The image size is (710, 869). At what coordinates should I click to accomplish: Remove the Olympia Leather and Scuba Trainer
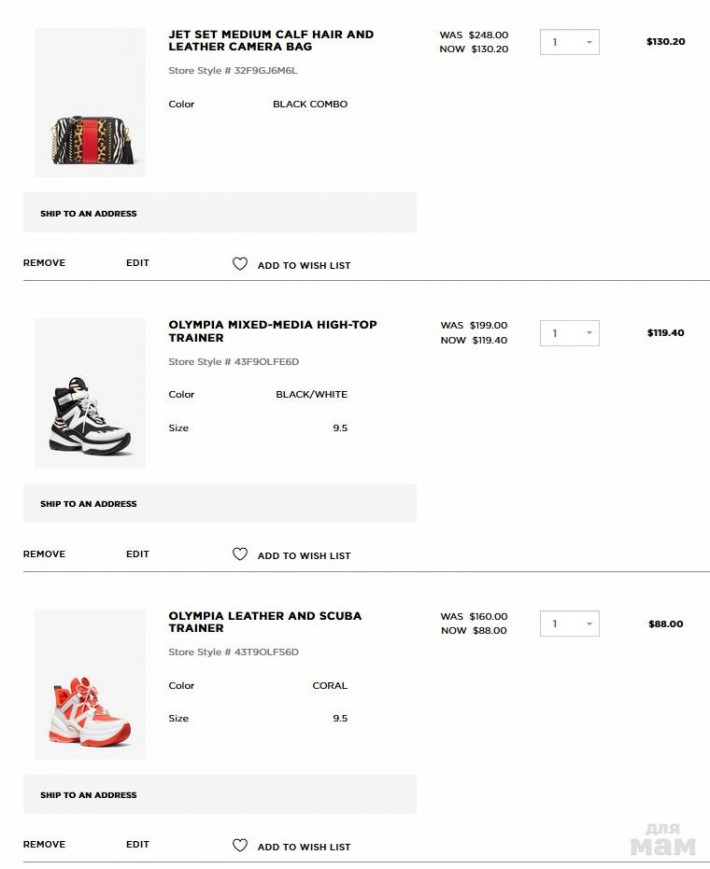point(44,844)
